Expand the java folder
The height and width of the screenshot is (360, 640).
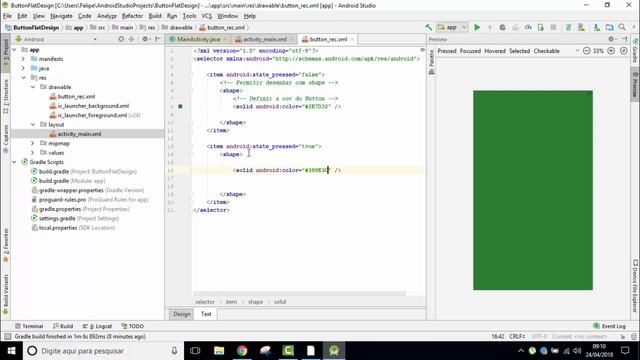click(23, 69)
